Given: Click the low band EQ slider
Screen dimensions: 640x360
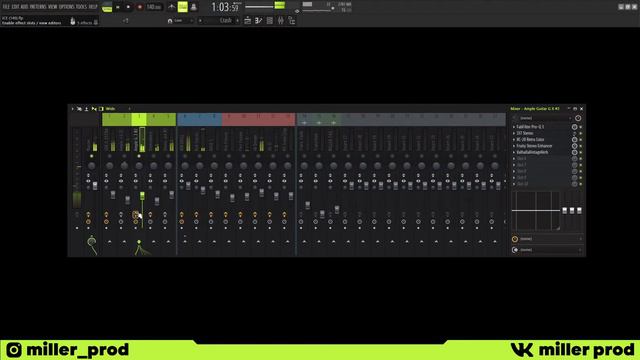Looking at the screenshot, I should (565, 211).
